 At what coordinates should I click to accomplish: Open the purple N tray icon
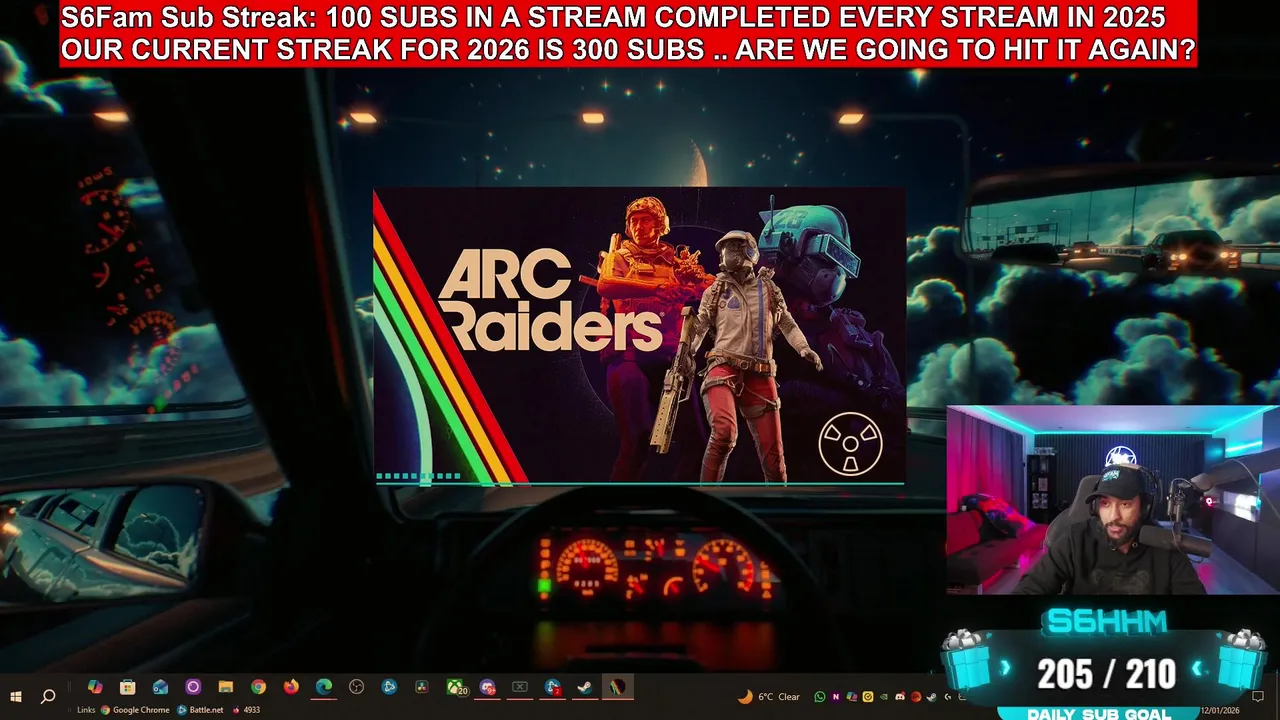click(x=836, y=697)
